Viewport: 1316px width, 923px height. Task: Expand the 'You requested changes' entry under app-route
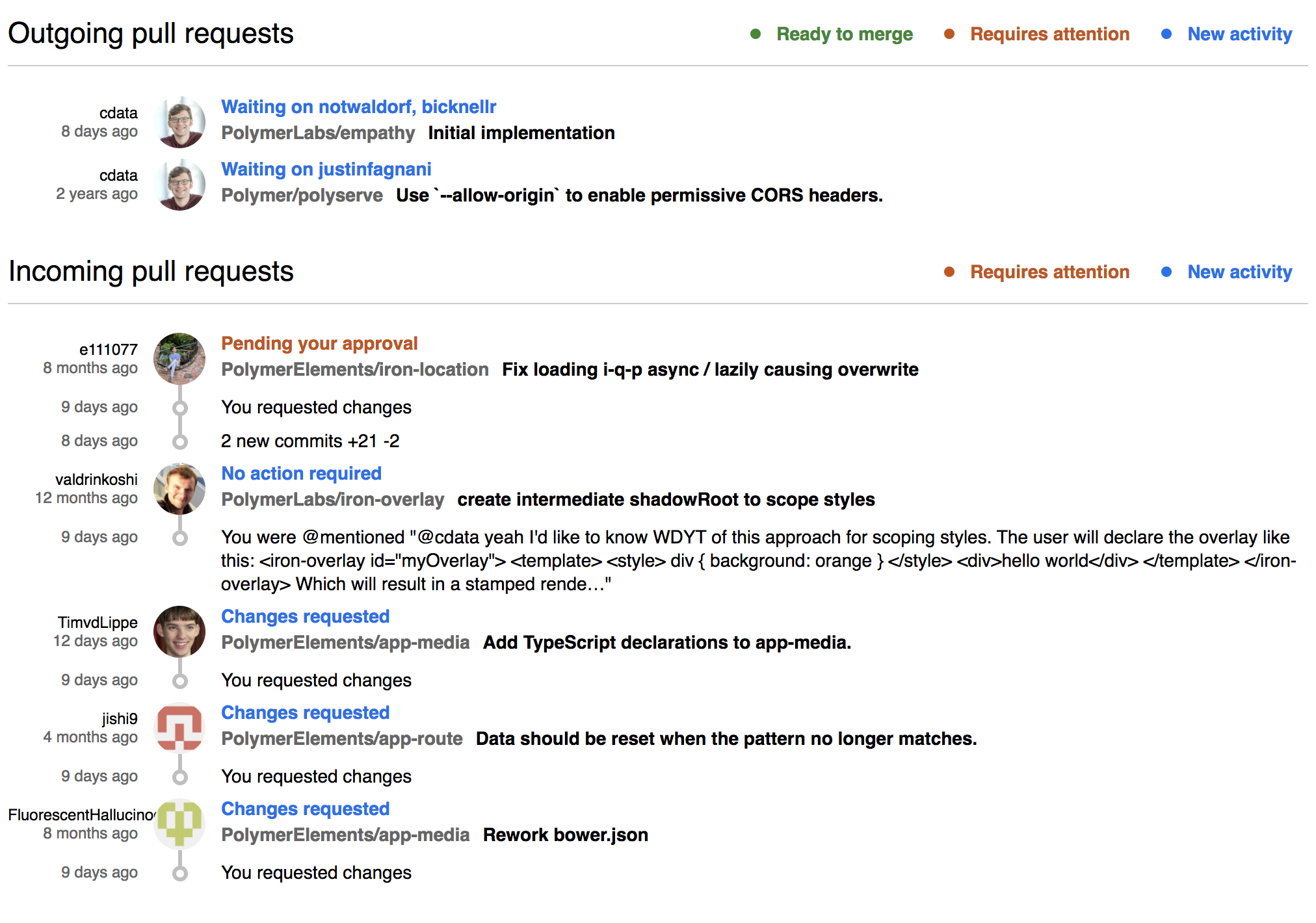[316, 776]
